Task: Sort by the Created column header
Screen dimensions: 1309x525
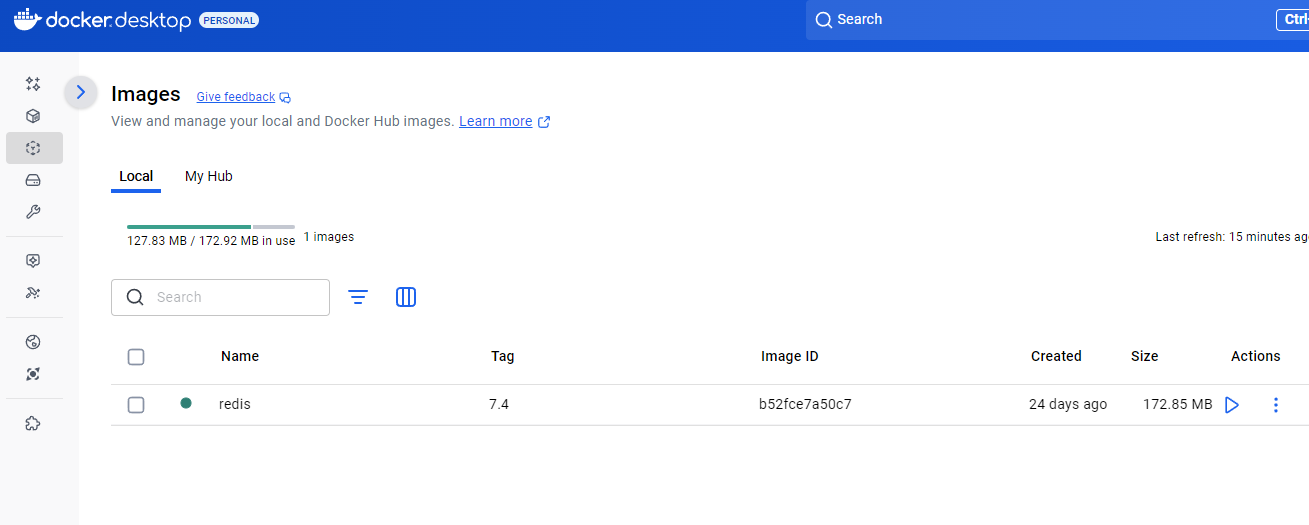Action: [1056, 356]
